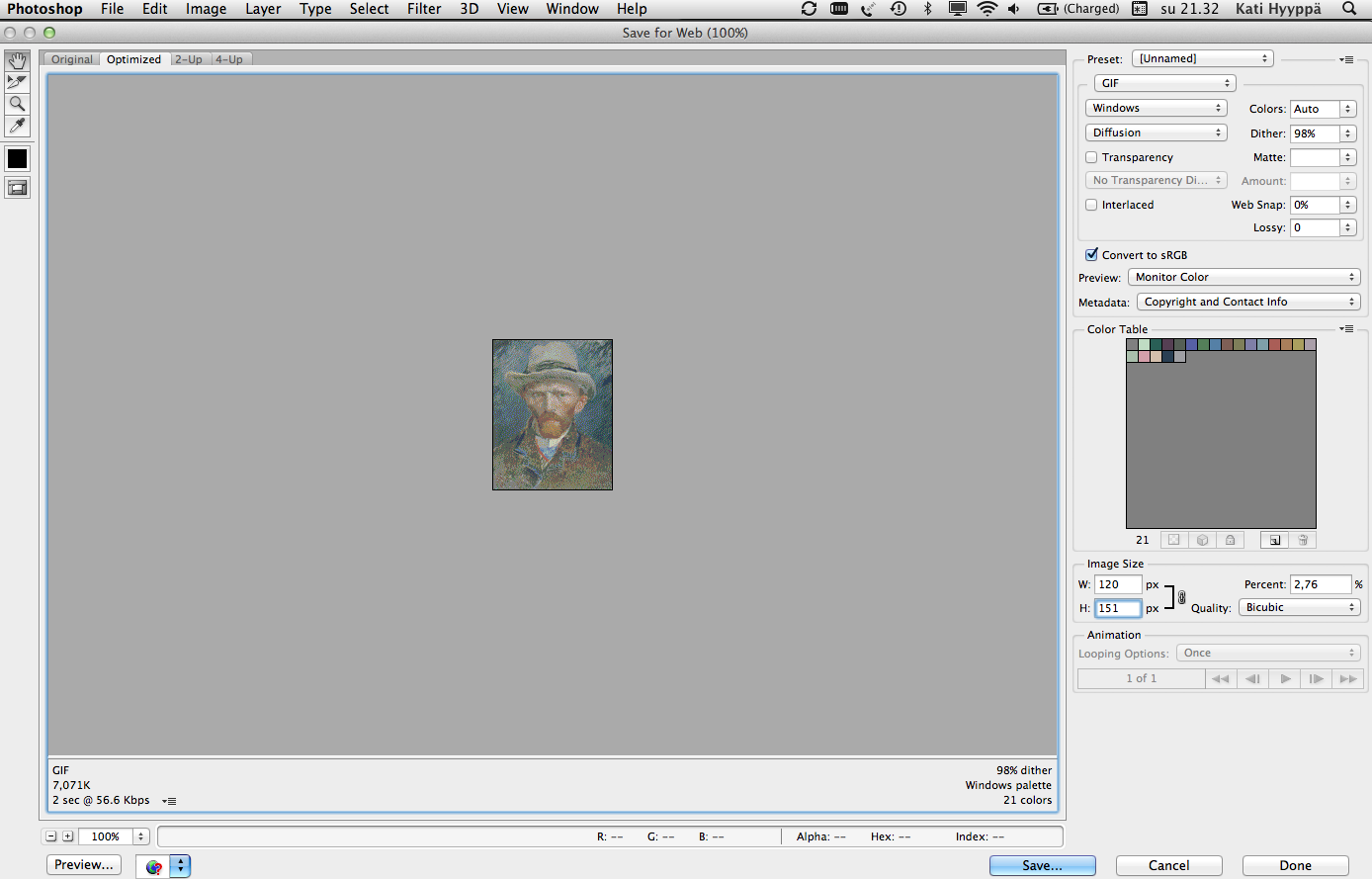1372x879 pixels.
Task: Enable the Transparency checkbox
Action: (1091, 157)
